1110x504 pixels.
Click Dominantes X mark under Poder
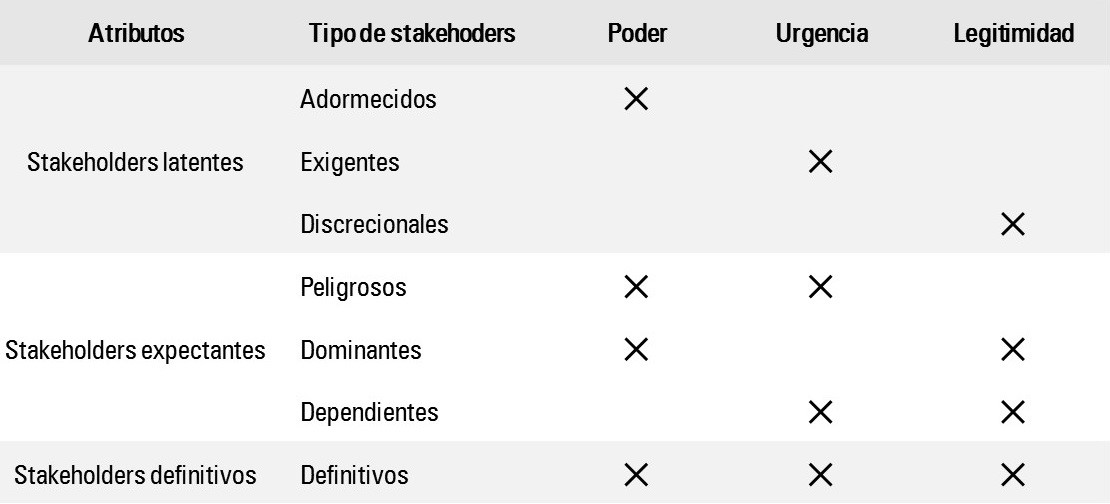636,350
